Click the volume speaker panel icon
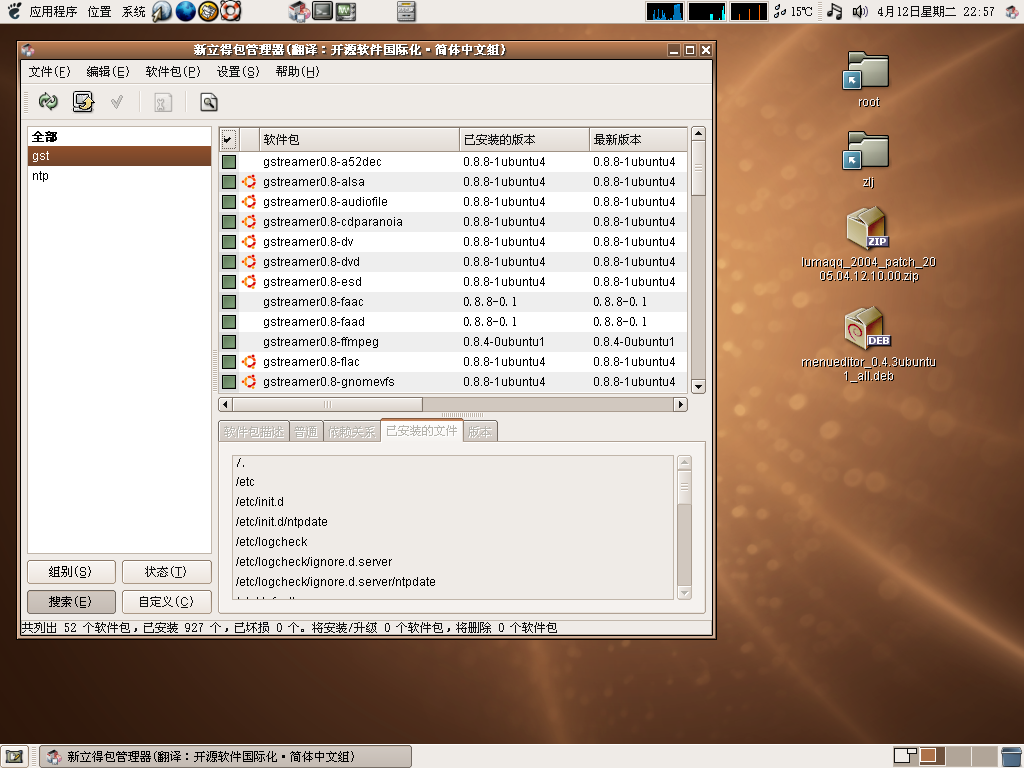The image size is (1024, 768). click(x=860, y=11)
